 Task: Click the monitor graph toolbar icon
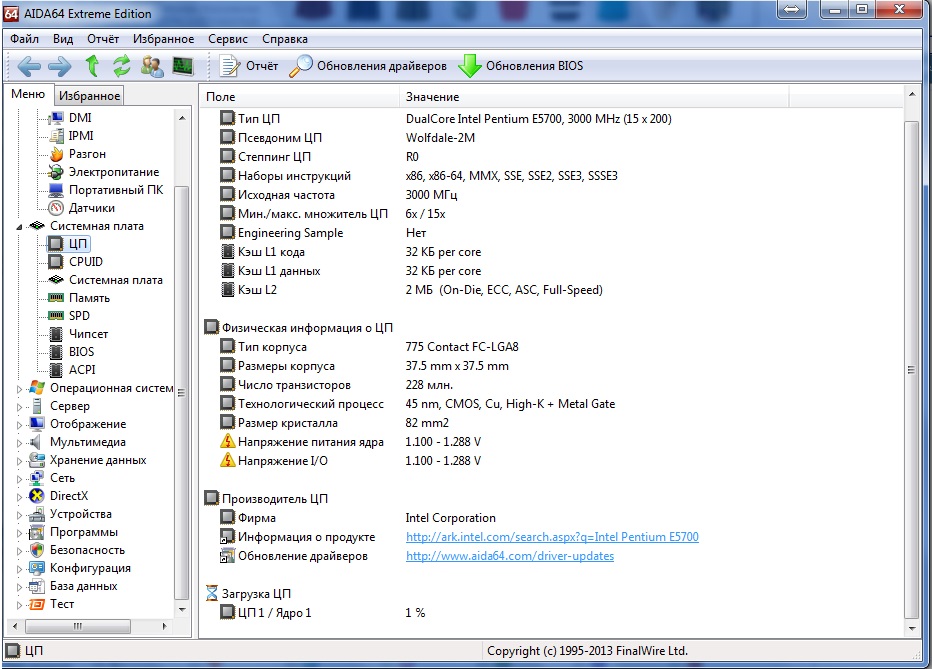pyautogui.click(x=183, y=65)
